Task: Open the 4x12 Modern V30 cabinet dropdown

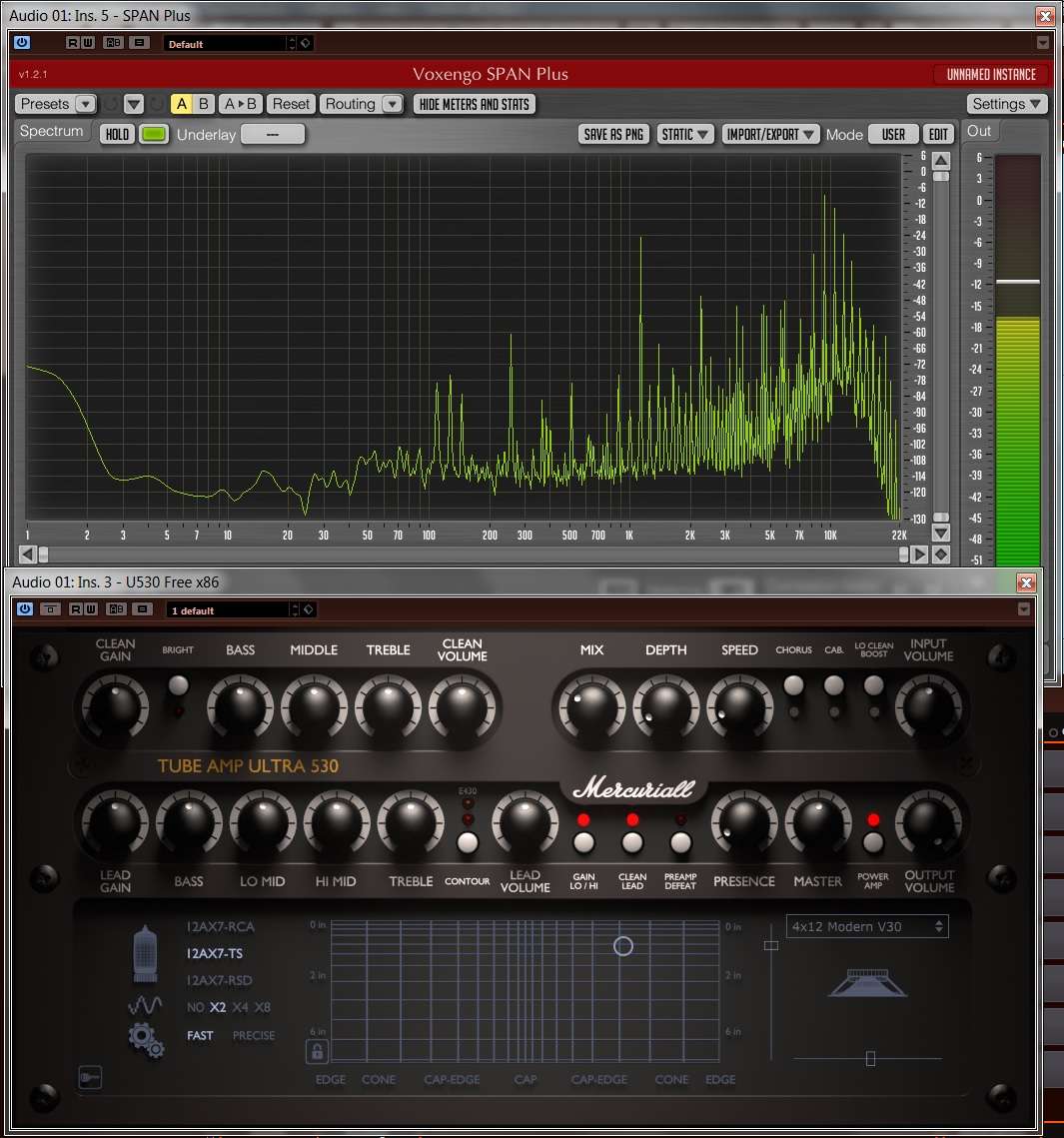Action: [867, 927]
